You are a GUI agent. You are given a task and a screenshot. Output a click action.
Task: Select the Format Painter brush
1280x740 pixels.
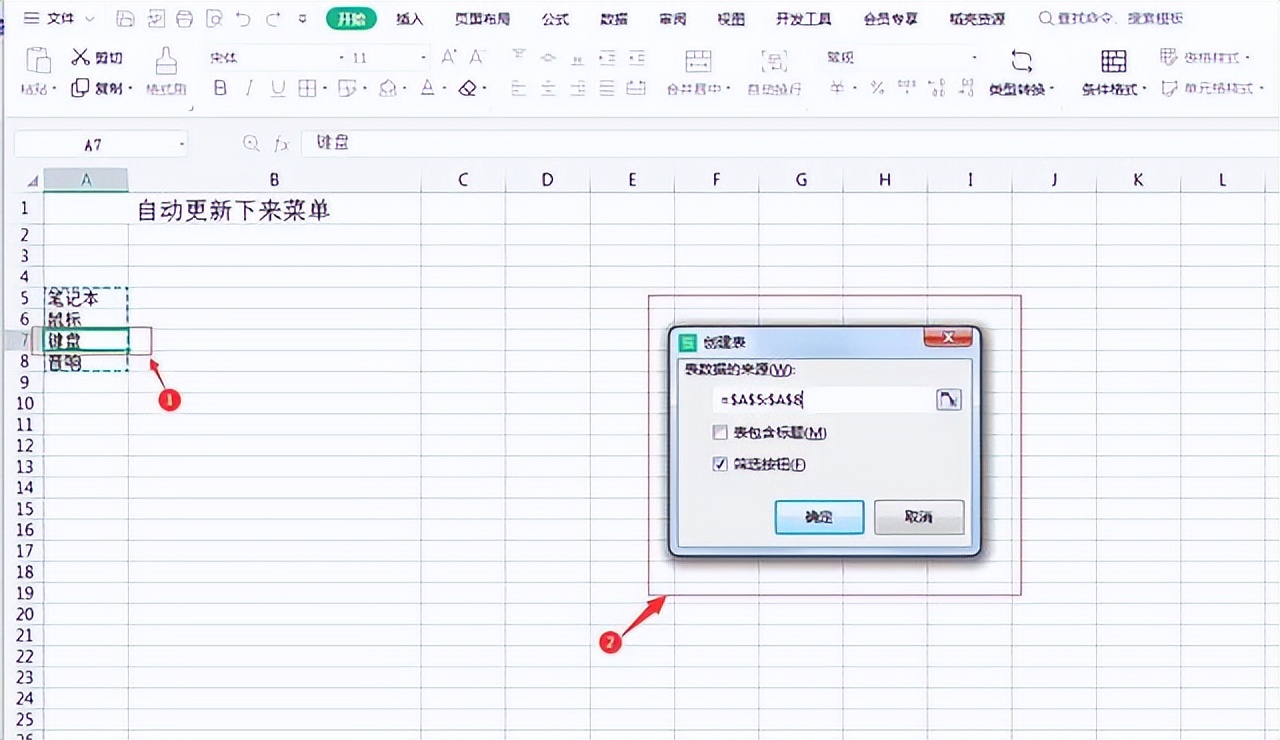[x=166, y=62]
